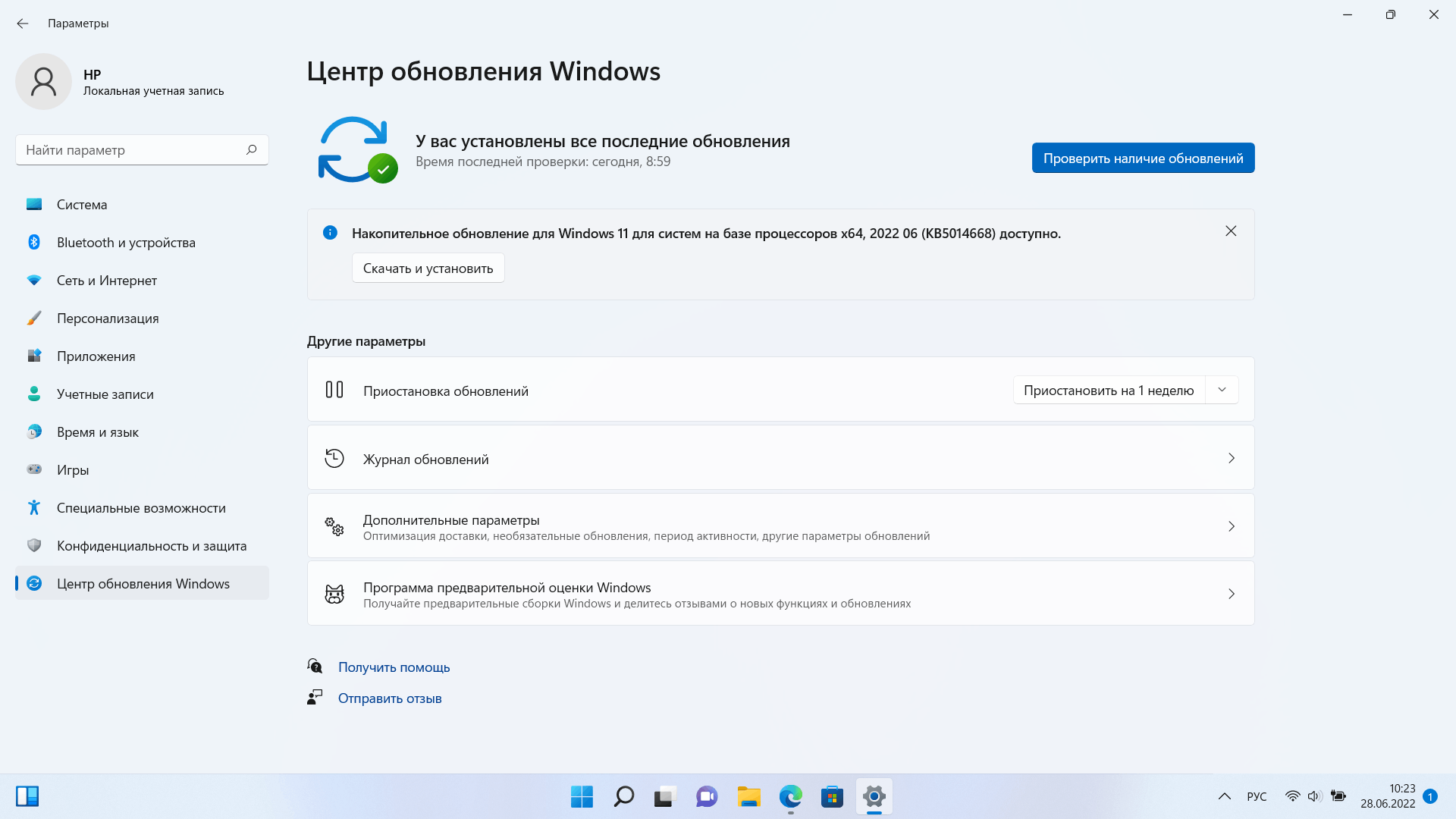Open Журнал обновлений via its chevron

pos(1231,458)
